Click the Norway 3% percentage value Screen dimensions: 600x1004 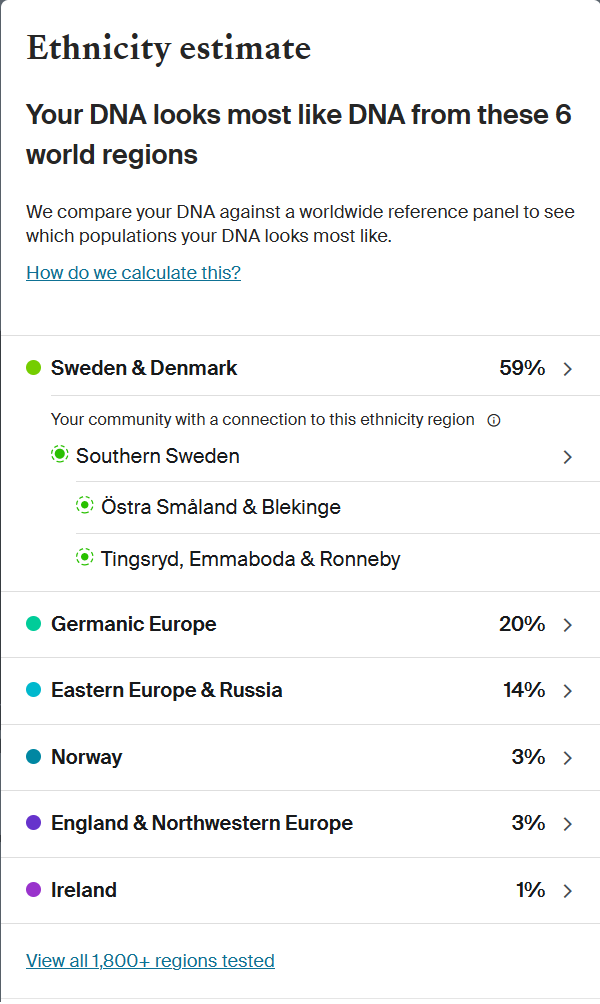[x=528, y=757]
